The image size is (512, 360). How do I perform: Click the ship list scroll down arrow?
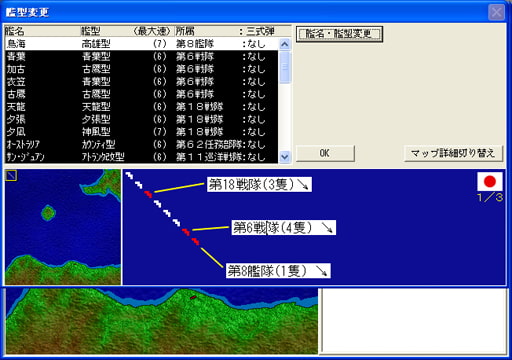(x=285, y=157)
